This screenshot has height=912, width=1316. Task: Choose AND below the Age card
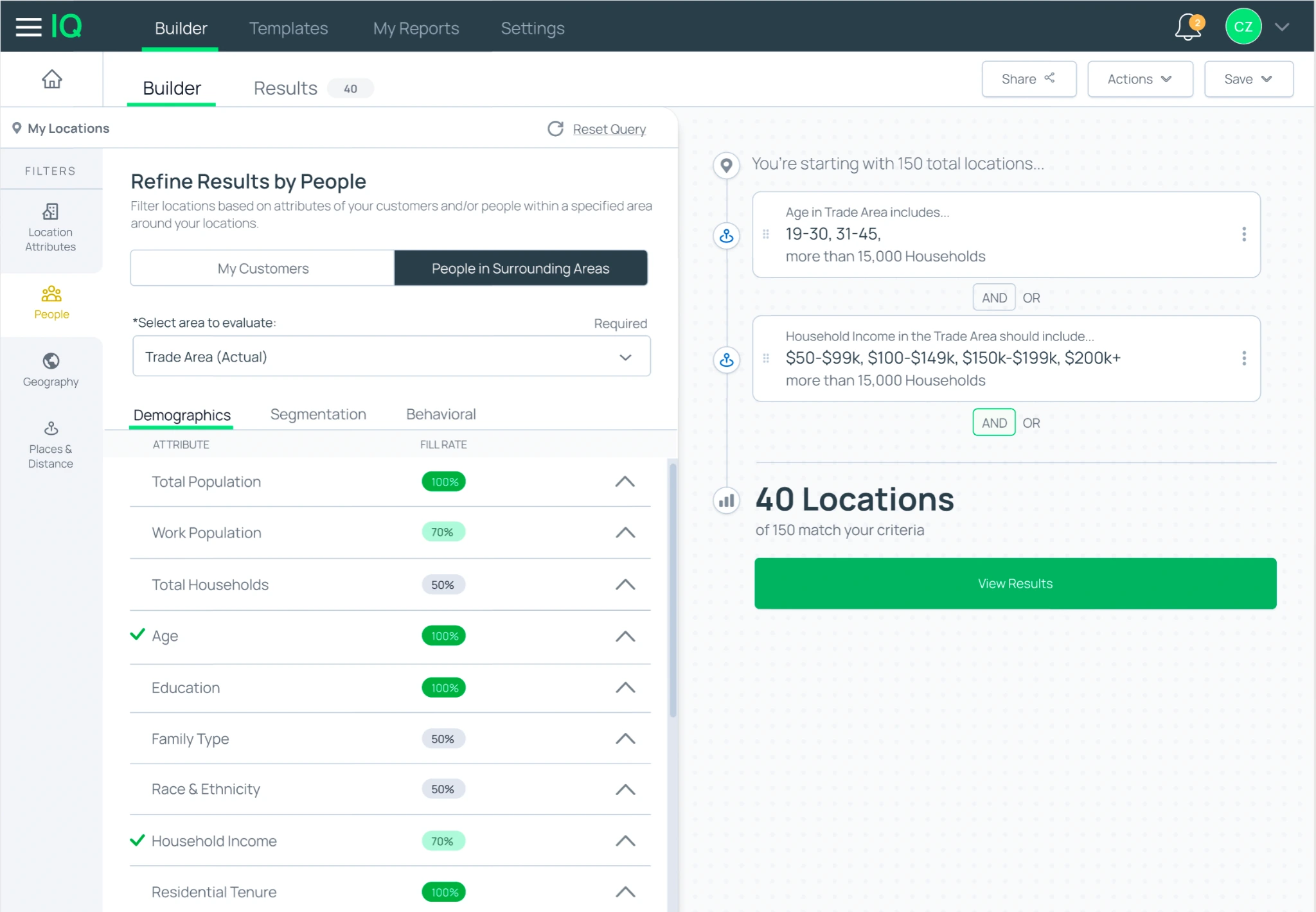(x=994, y=298)
